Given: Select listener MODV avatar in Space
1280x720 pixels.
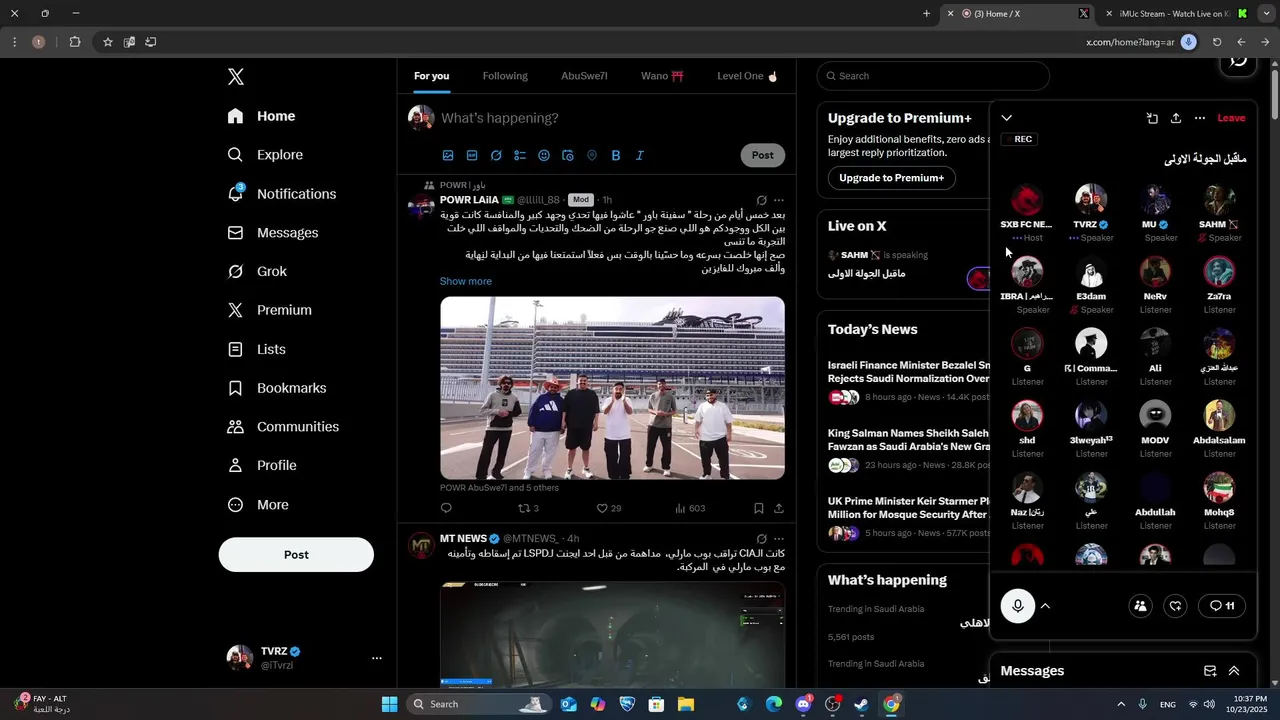Looking at the screenshot, I should pyautogui.click(x=1155, y=415).
